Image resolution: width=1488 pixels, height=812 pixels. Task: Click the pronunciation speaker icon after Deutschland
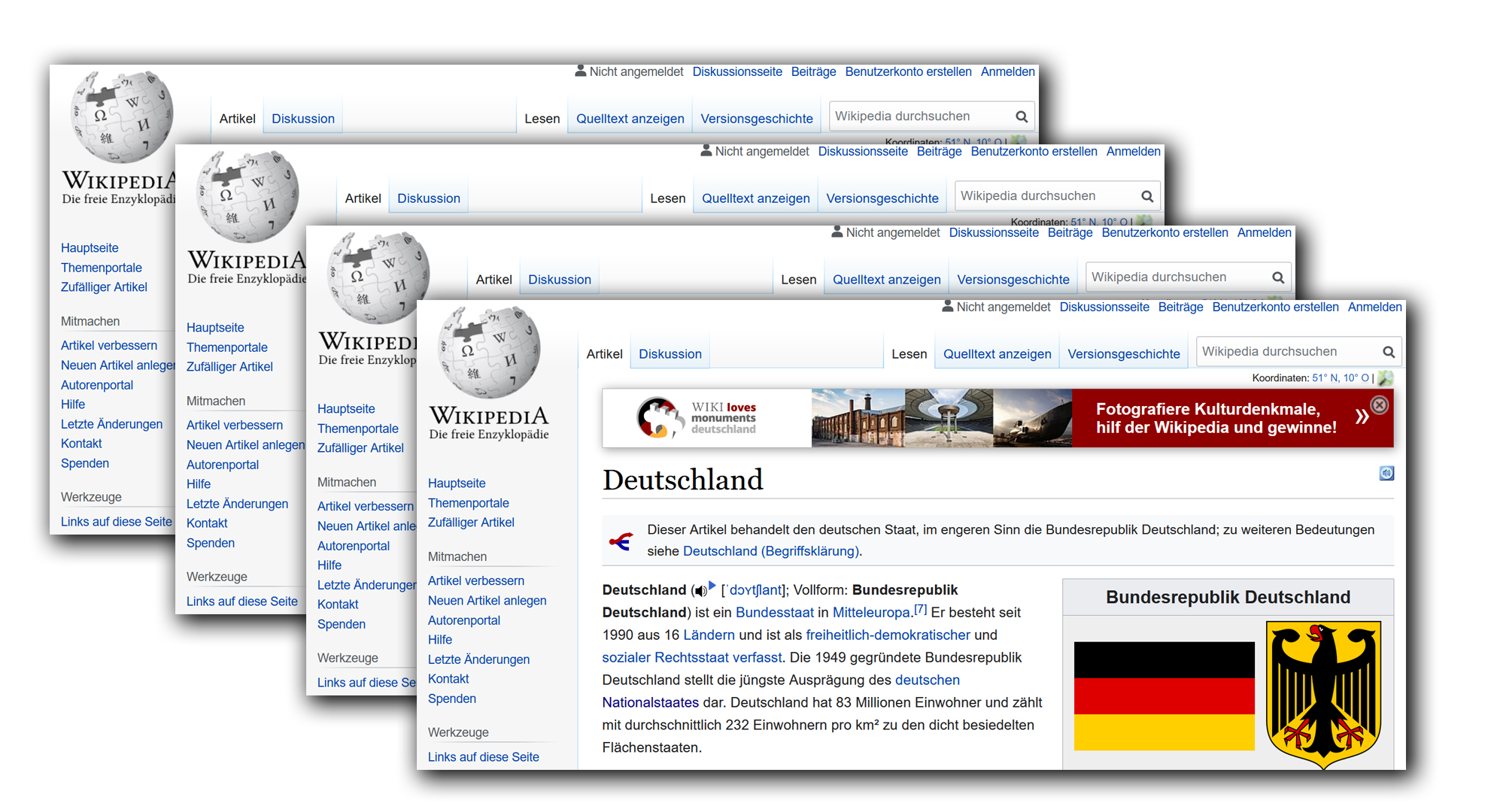click(x=702, y=591)
